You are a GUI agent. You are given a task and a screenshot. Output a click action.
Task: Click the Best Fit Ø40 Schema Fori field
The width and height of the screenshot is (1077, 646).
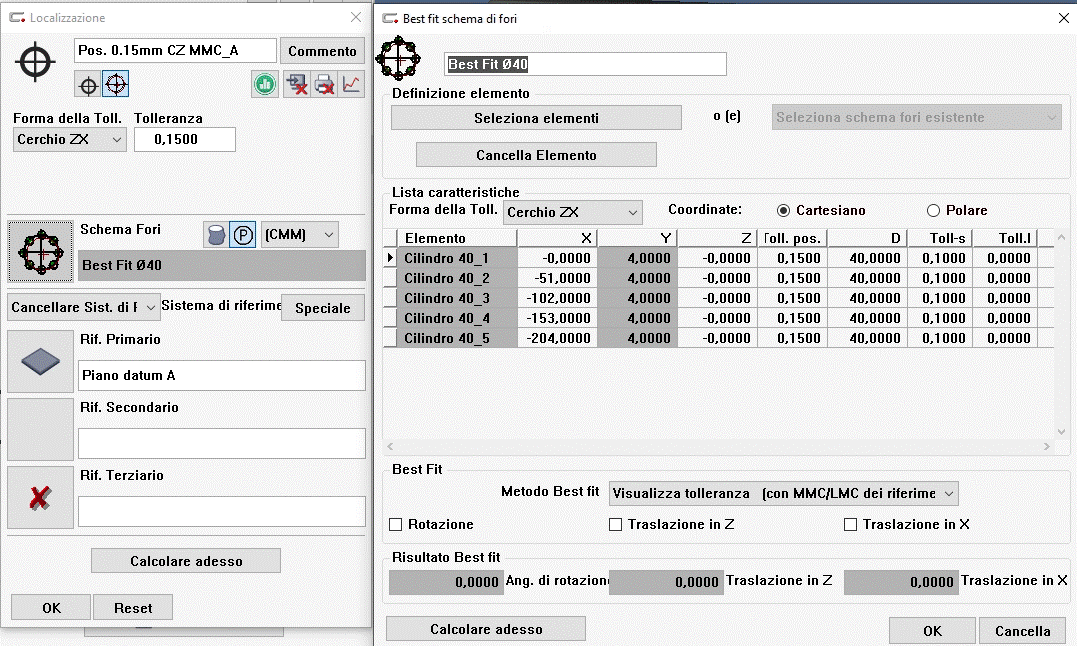coord(221,265)
